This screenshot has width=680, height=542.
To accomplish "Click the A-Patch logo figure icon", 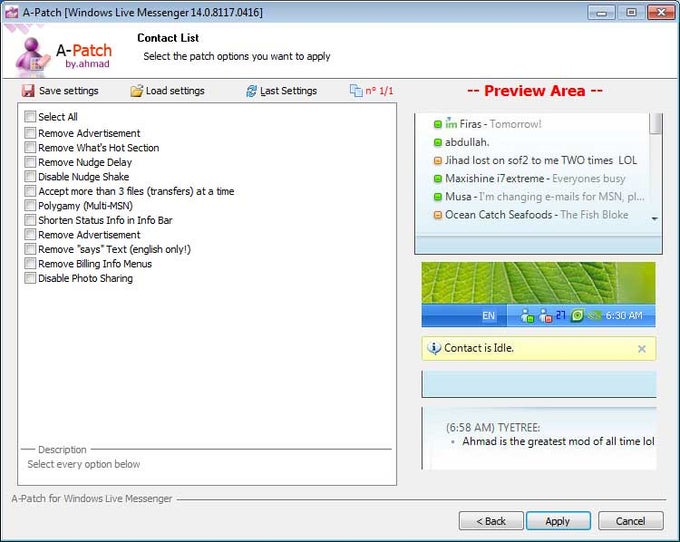I will pyautogui.click(x=32, y=55).
